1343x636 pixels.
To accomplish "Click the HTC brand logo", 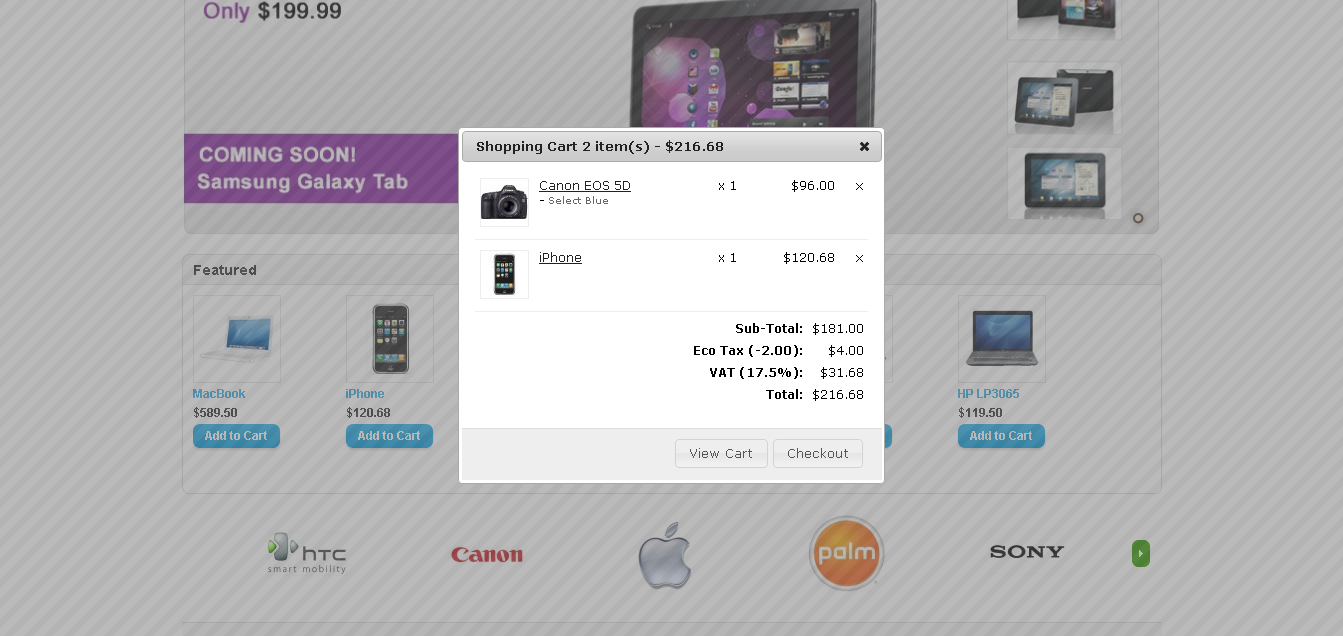I will click(307, 553).
